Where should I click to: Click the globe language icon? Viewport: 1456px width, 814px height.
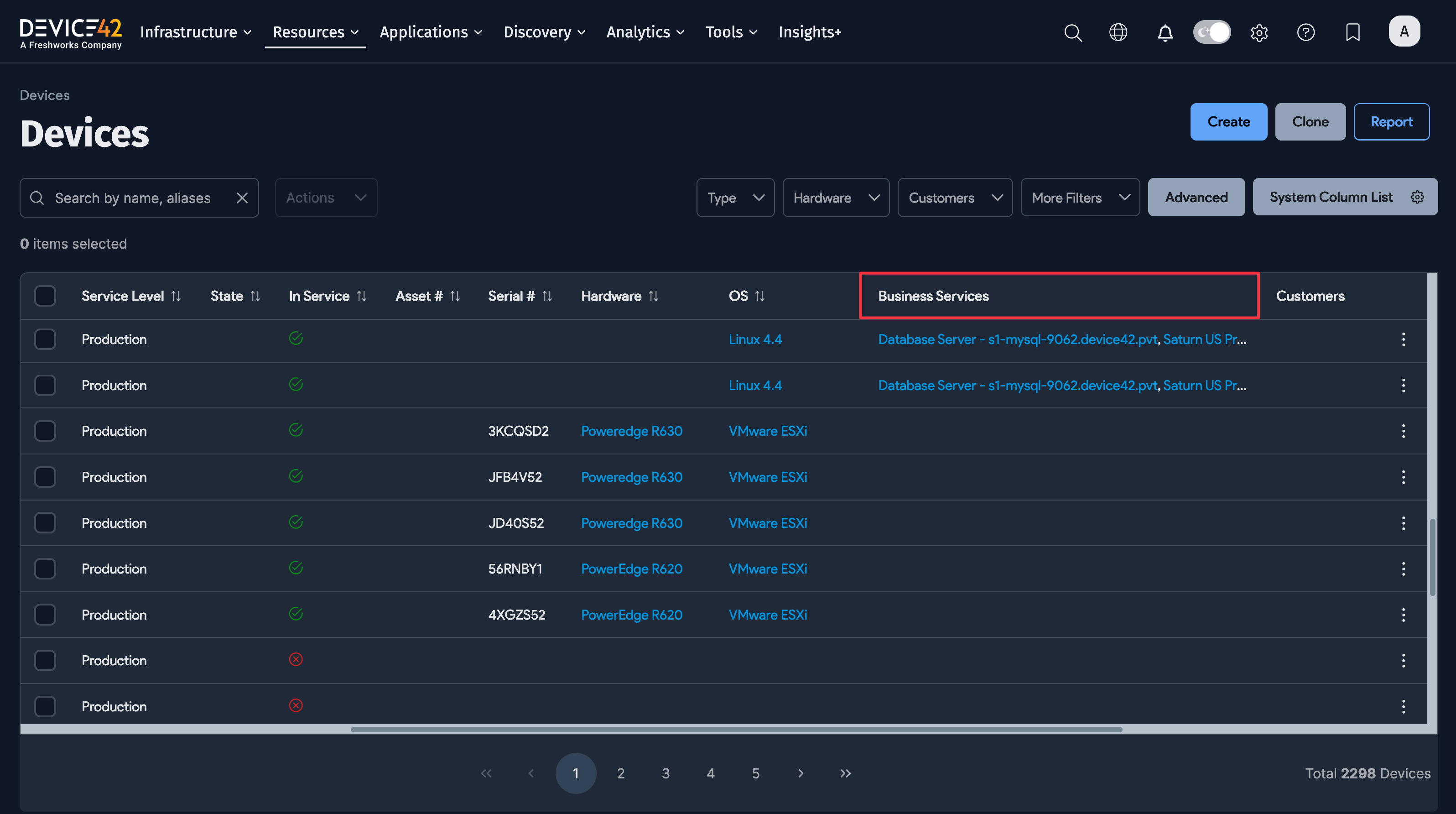click(x=1118, y=32)
